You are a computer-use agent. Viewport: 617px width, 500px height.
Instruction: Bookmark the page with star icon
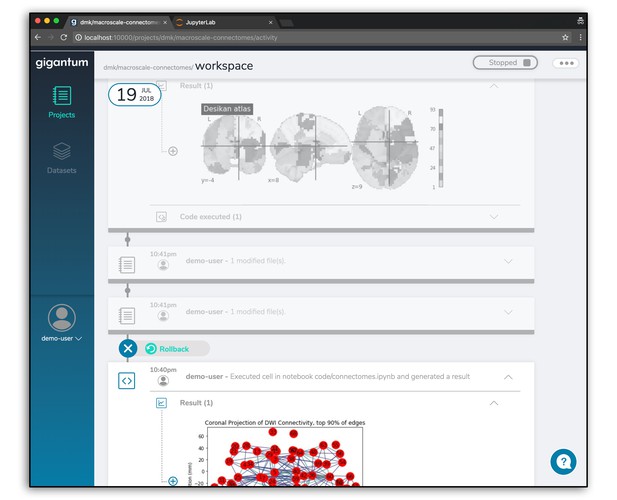[565, 37]
